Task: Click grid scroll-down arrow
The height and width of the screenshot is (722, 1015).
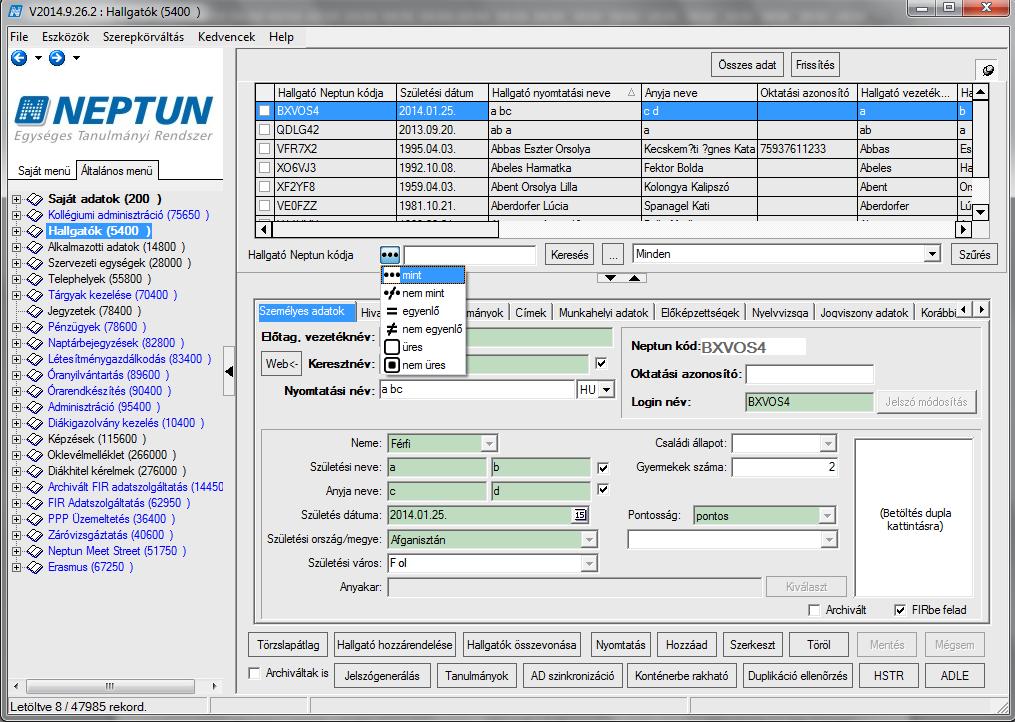Action: pyautogui.click(x=981, y=212)
